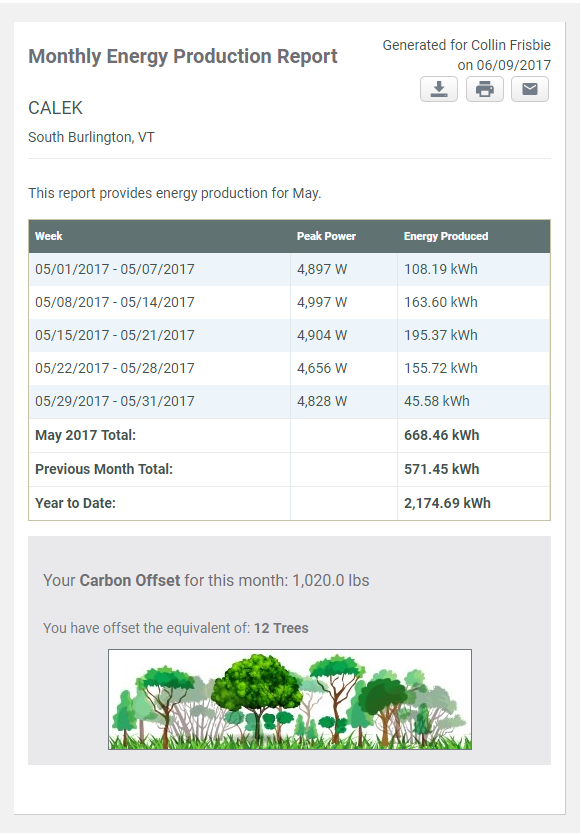Click the download report icon
Screen dimensions: 581x834
tap(439, 89)
